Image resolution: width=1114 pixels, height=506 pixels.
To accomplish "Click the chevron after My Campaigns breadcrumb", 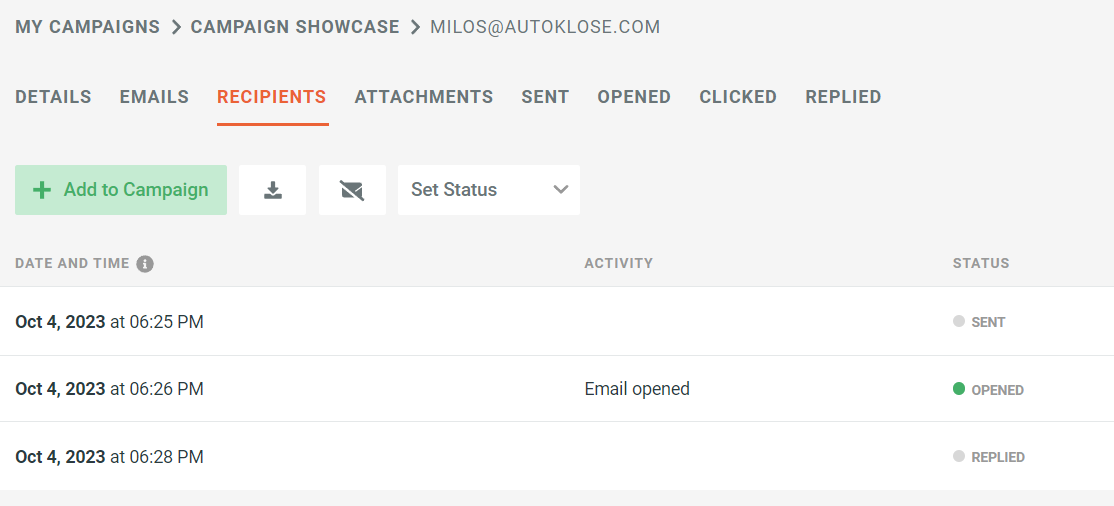I will pyautogui.click(x=175, y=27).
